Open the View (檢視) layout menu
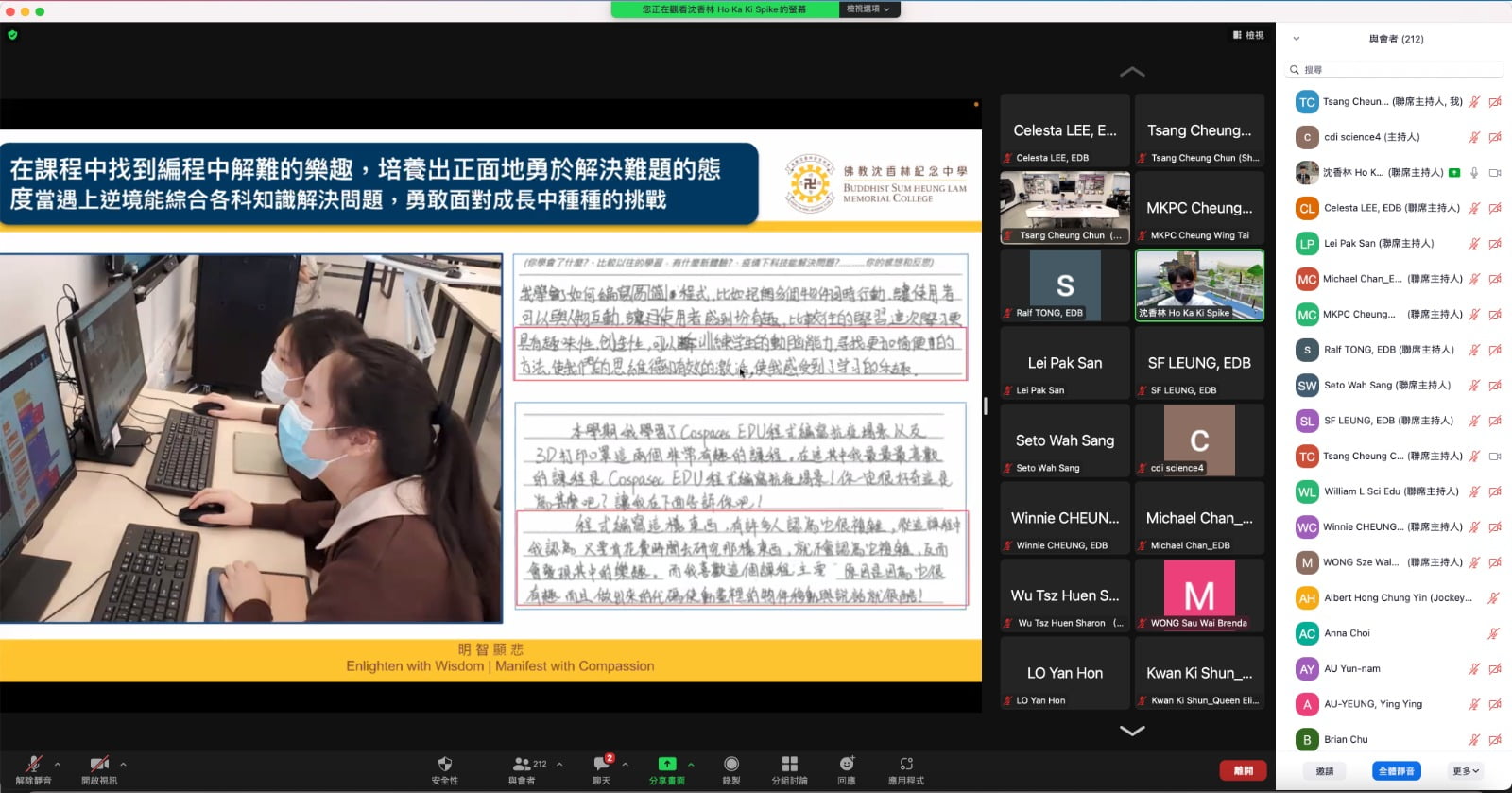Screen dimensions: 1512x793 (1248, 35)
